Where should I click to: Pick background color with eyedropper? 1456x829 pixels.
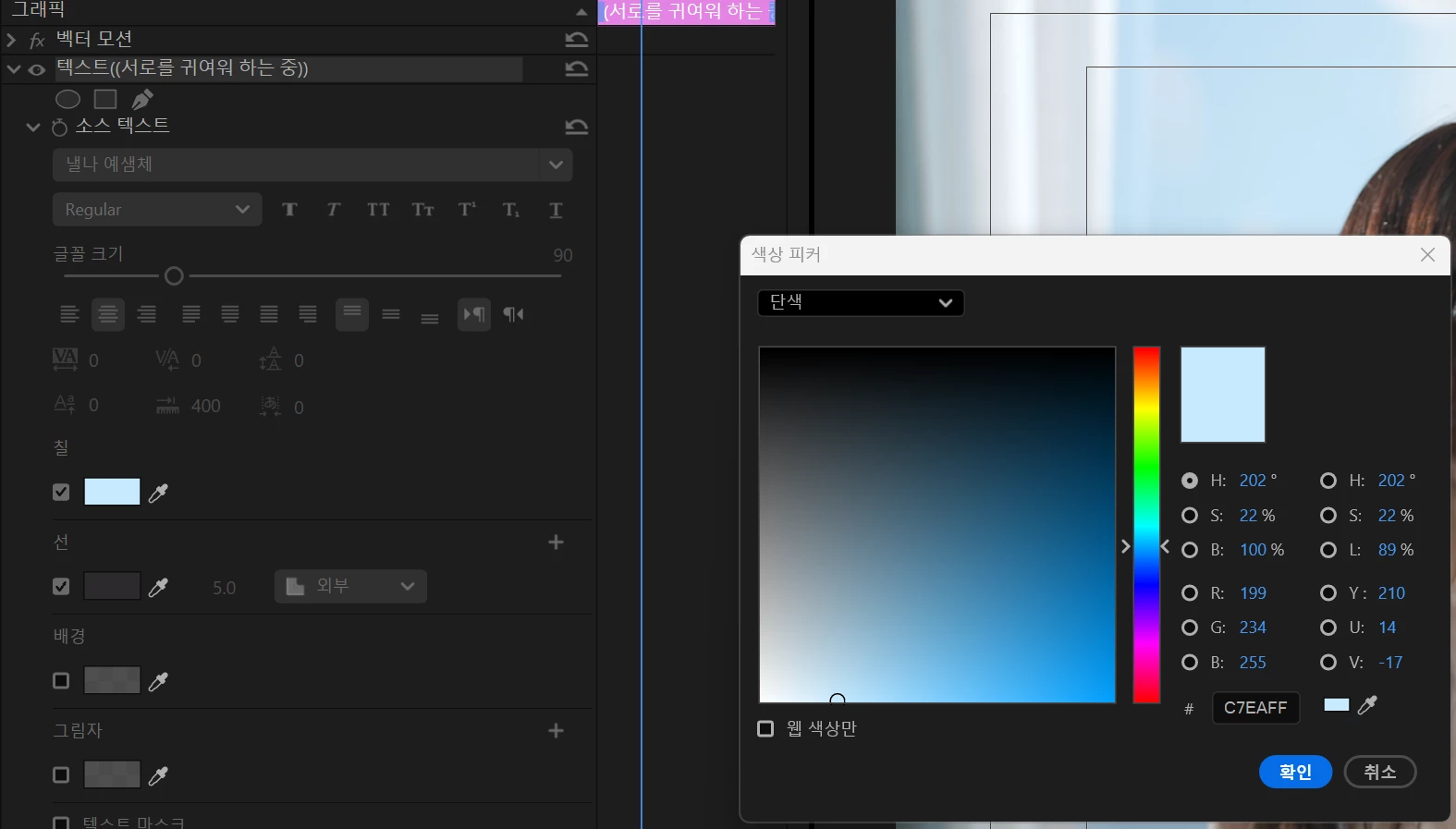[x=159, y=681]
